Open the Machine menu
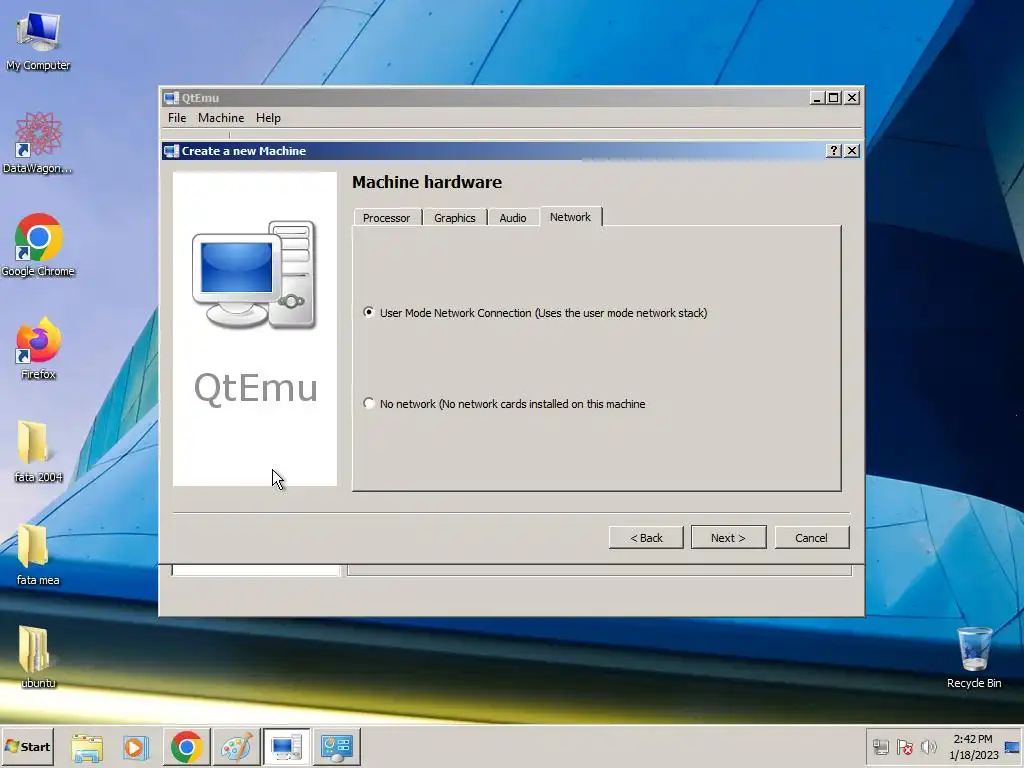This screenshot has width=1024, height=768. 221,118
